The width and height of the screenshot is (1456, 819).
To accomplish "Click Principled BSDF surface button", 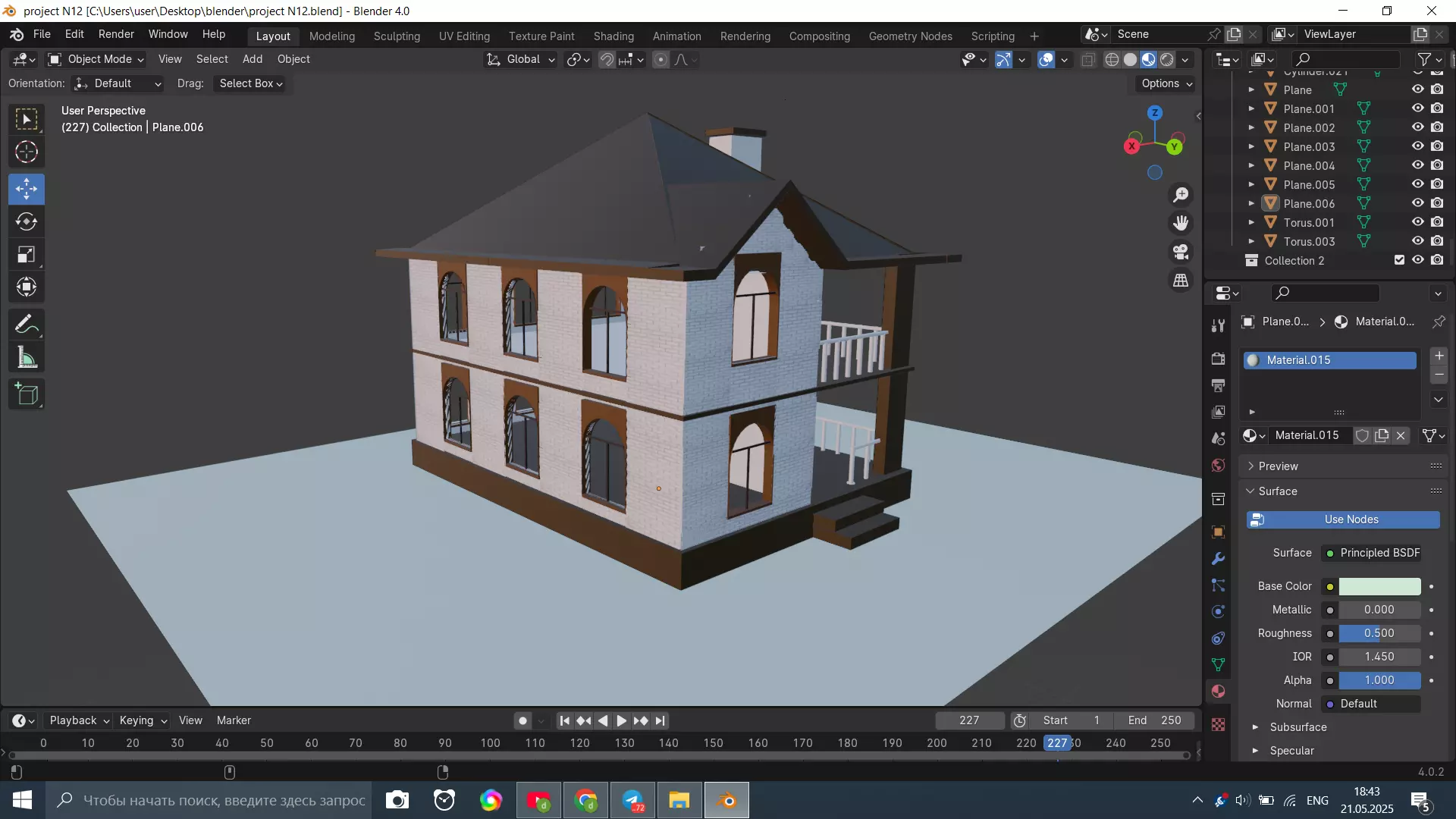I will point(1372,553).
